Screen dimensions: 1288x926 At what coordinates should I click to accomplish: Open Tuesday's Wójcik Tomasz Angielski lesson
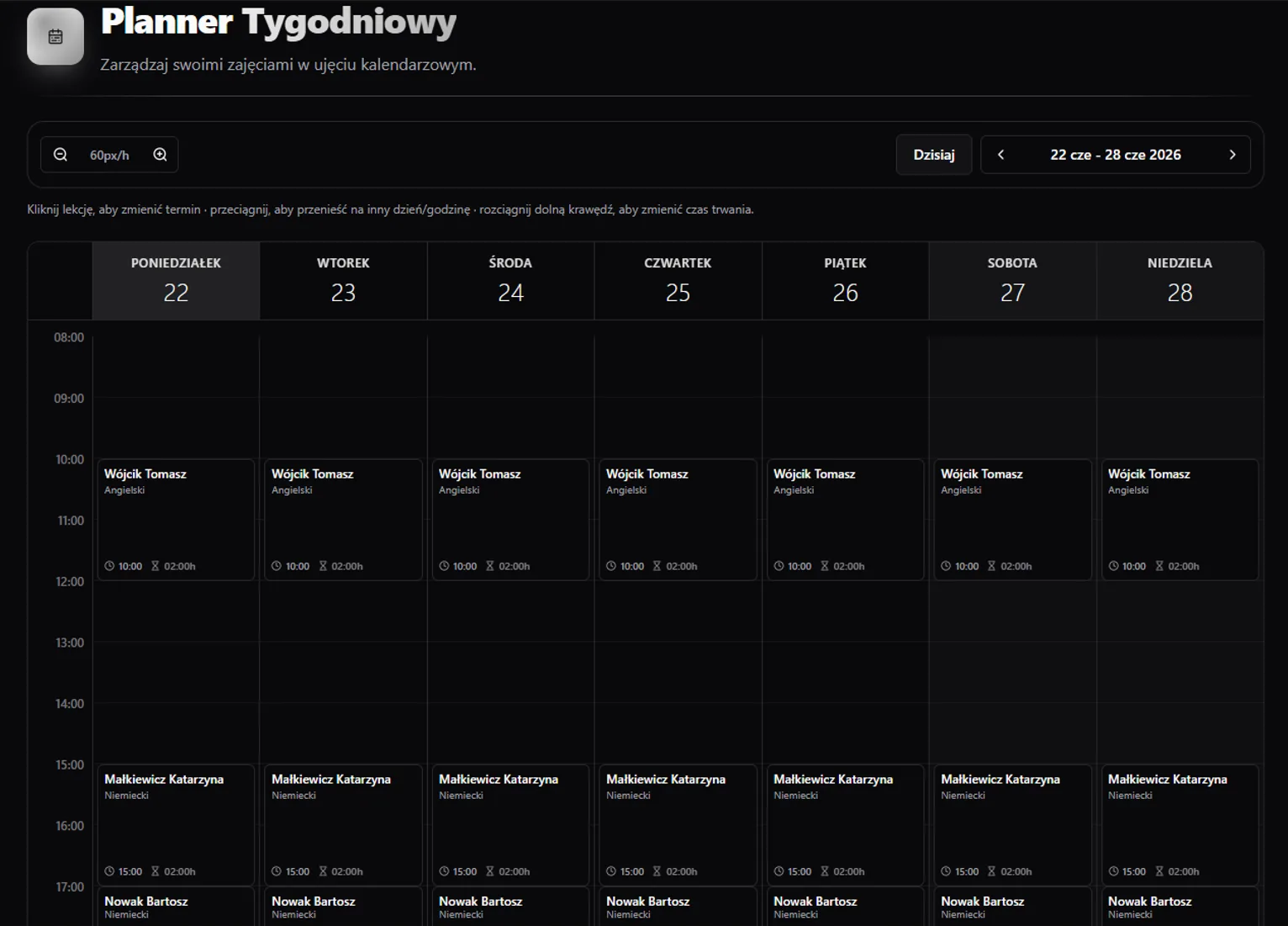click(x=343, y=520)
